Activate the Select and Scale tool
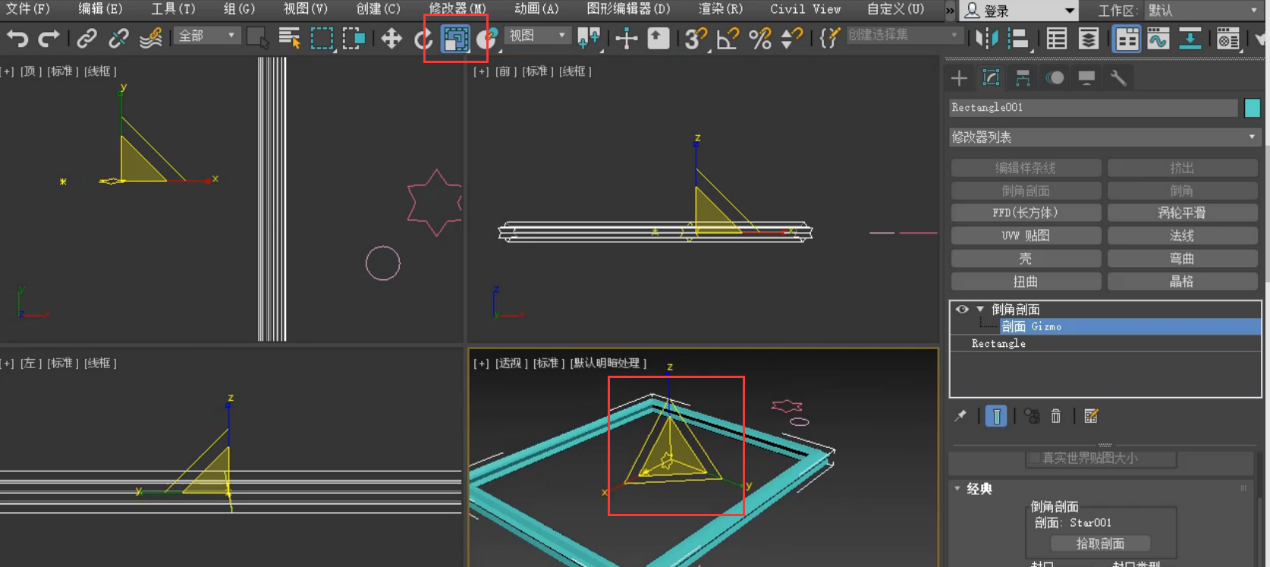The image size is (1270, 567). click(456, 39)
